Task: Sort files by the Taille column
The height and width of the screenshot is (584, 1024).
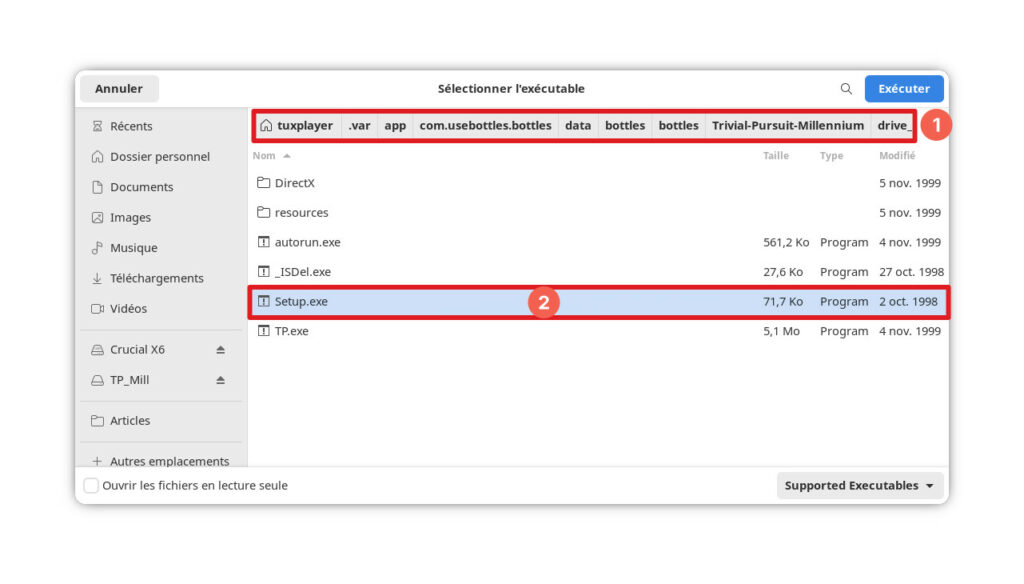Action: [775, 156]
